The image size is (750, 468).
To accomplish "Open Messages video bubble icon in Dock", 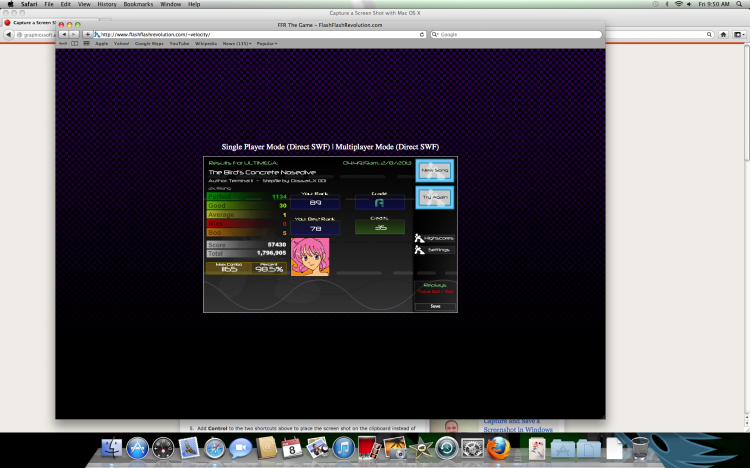I will 240,448.
